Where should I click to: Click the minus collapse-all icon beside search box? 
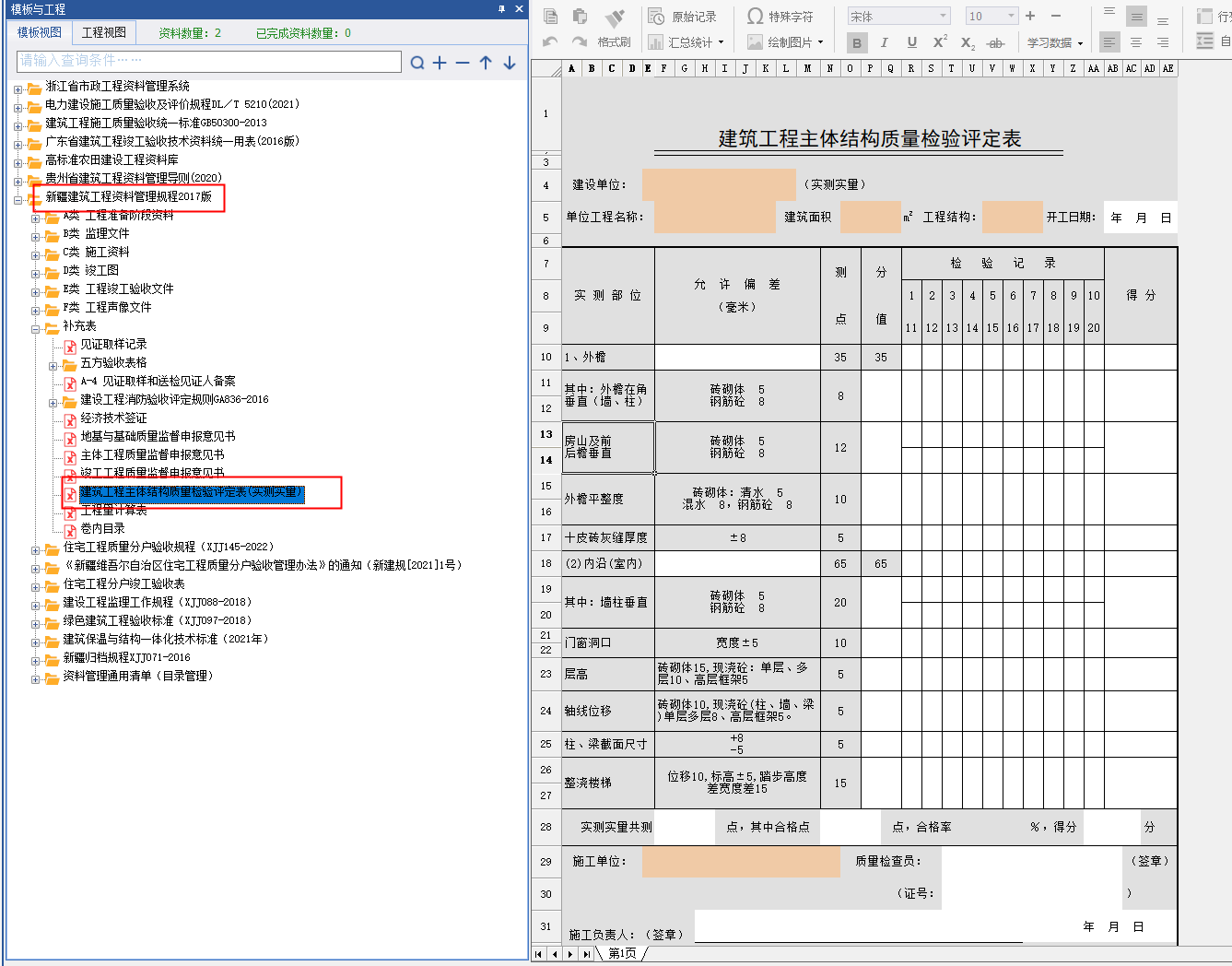463,63
